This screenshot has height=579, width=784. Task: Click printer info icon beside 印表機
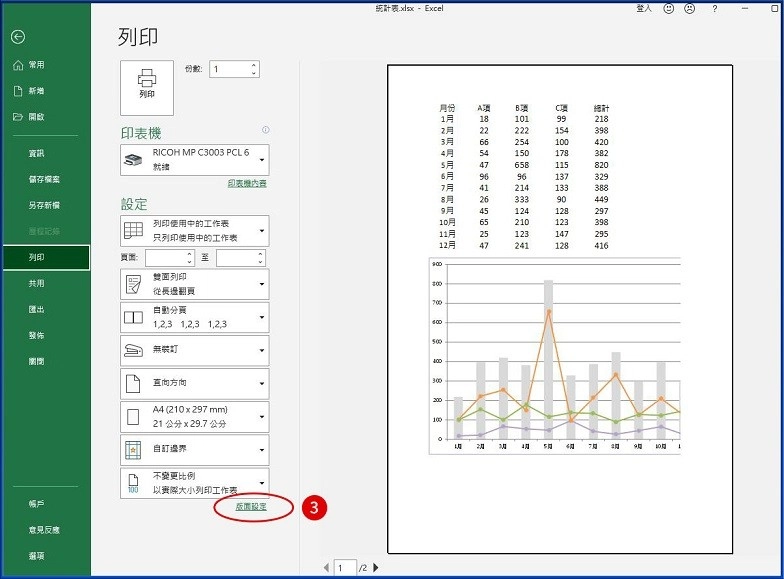(x=266, y=130)
